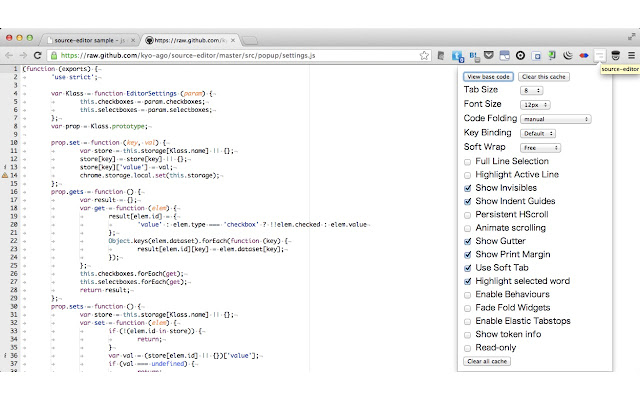The image size is (640, 400).
Task: Click into the URL address bar
Action: pyautogui.click(x=239, y=56)
